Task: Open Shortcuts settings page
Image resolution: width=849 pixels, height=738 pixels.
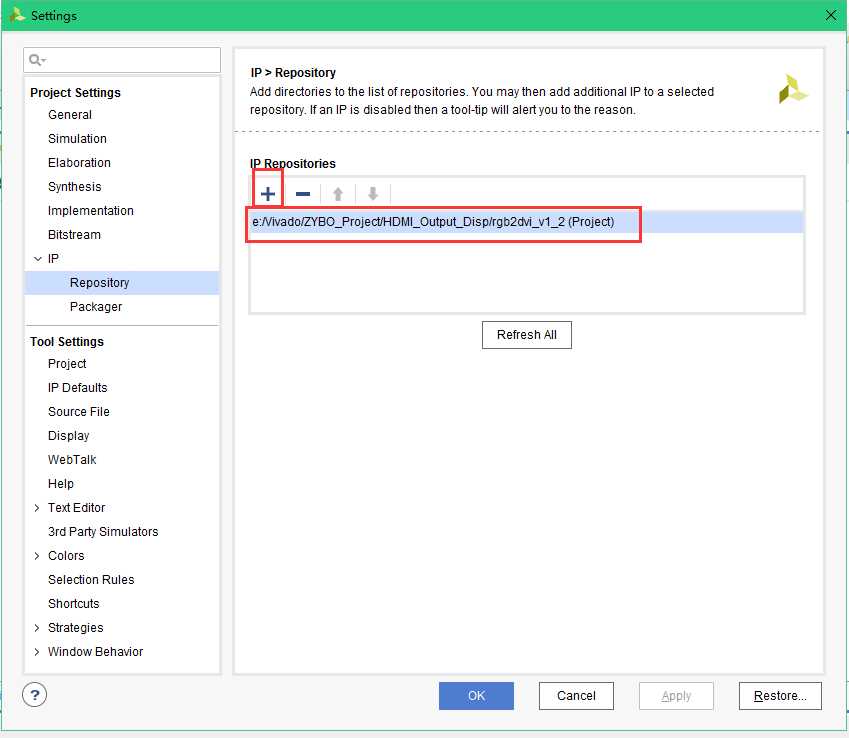Action: point(74,604)
